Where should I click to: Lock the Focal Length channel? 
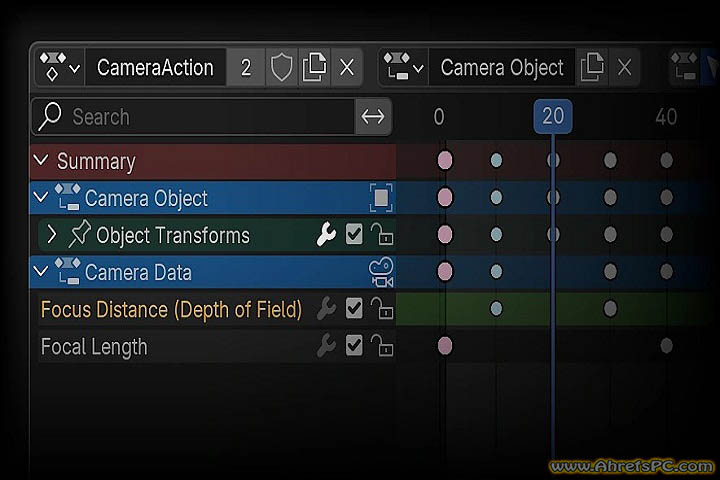click(x=382, y=345)
